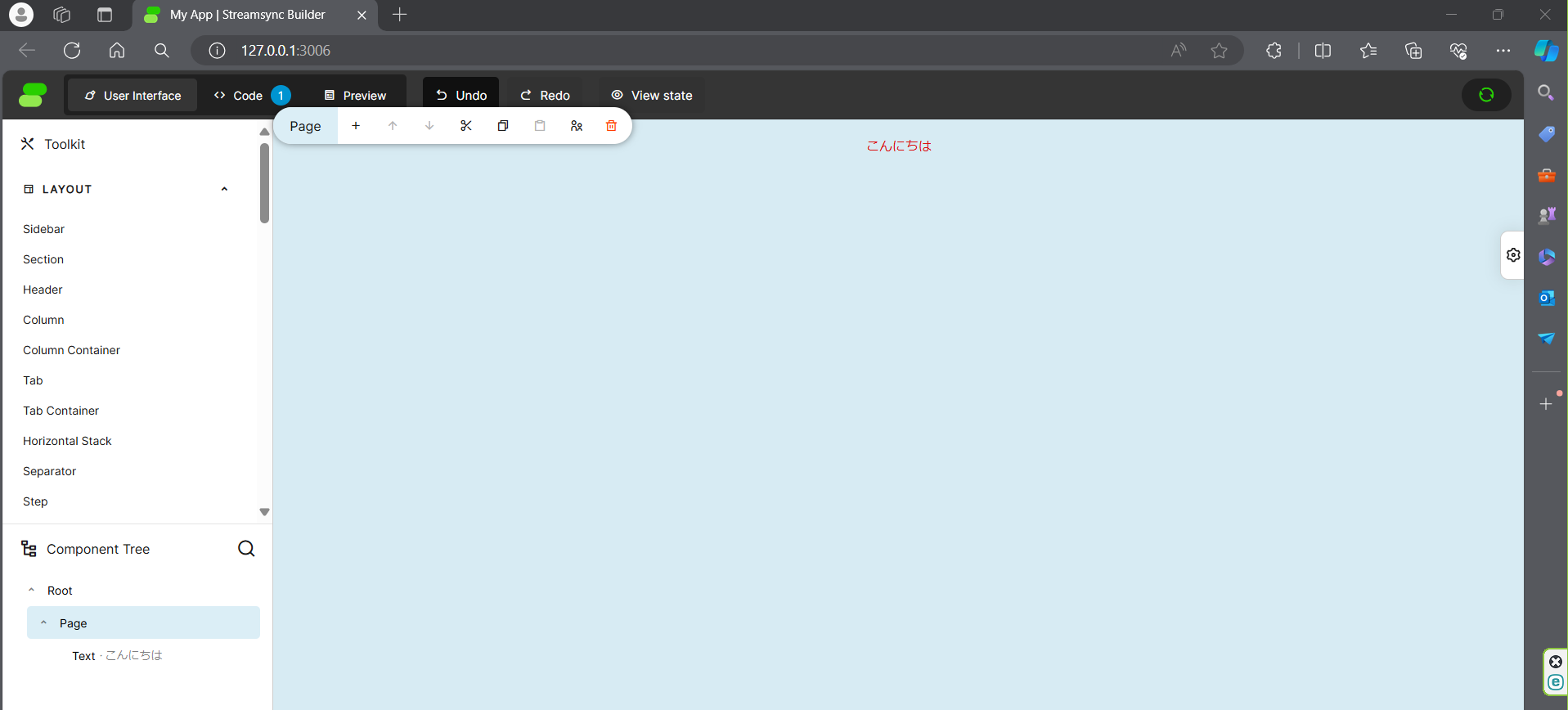The height and width of the screenshot is (710, 1568).
Task: Move Page up with the up arrow
Action: click(393, 126)
